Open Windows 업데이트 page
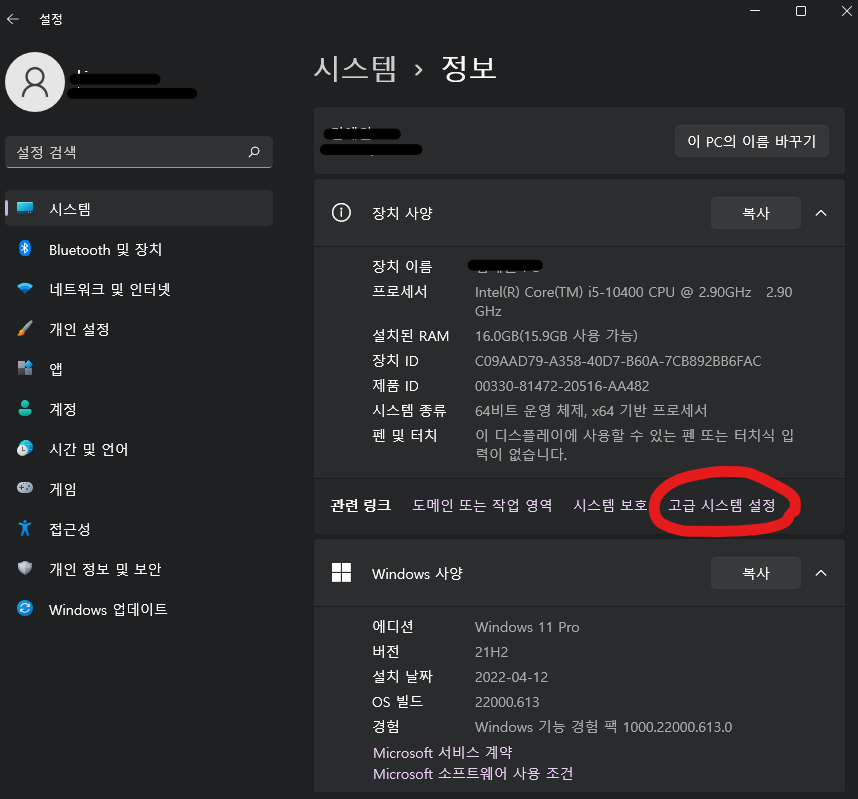This screenshot has width=858, height=799. pos(139,609)
